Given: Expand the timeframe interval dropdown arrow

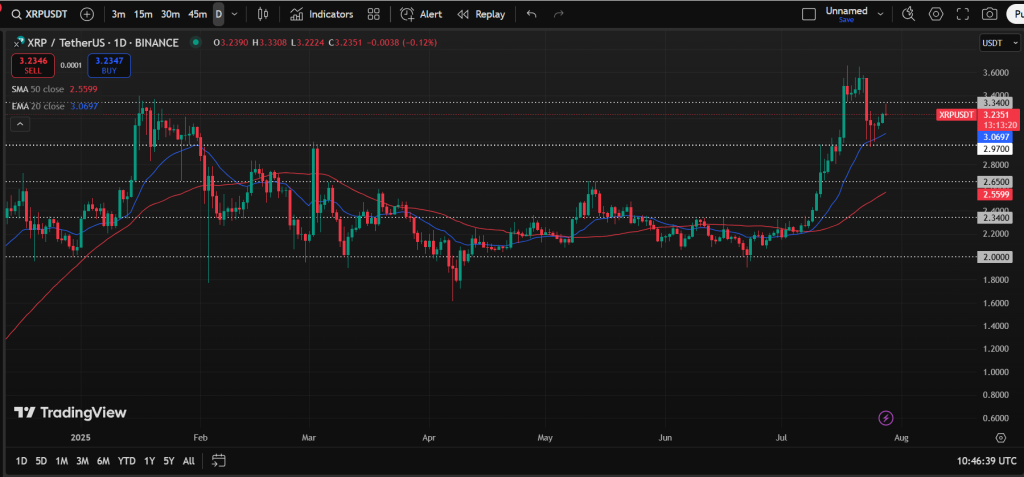Looking at the screenshot, I should pyautogui.click(x=234, y=14).
